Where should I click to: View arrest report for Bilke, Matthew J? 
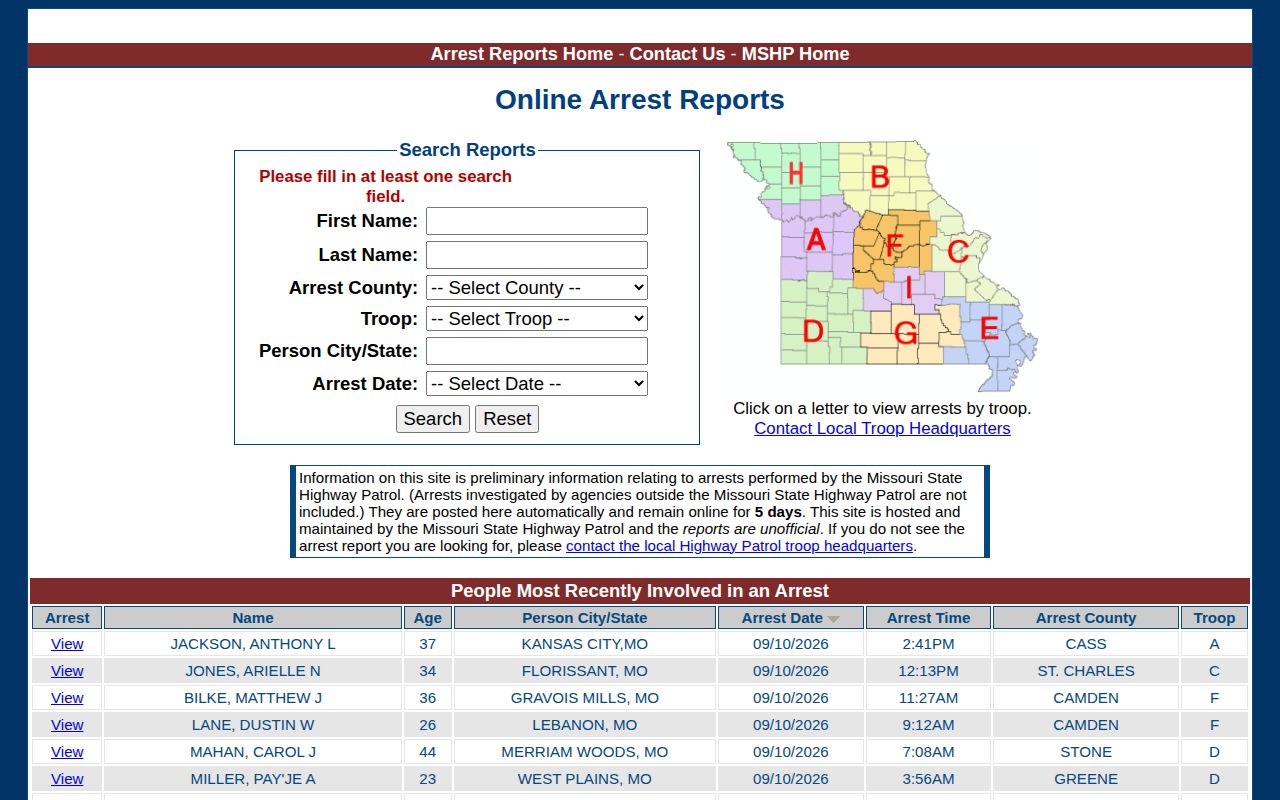pyautogui.click(x=67, y=698)
